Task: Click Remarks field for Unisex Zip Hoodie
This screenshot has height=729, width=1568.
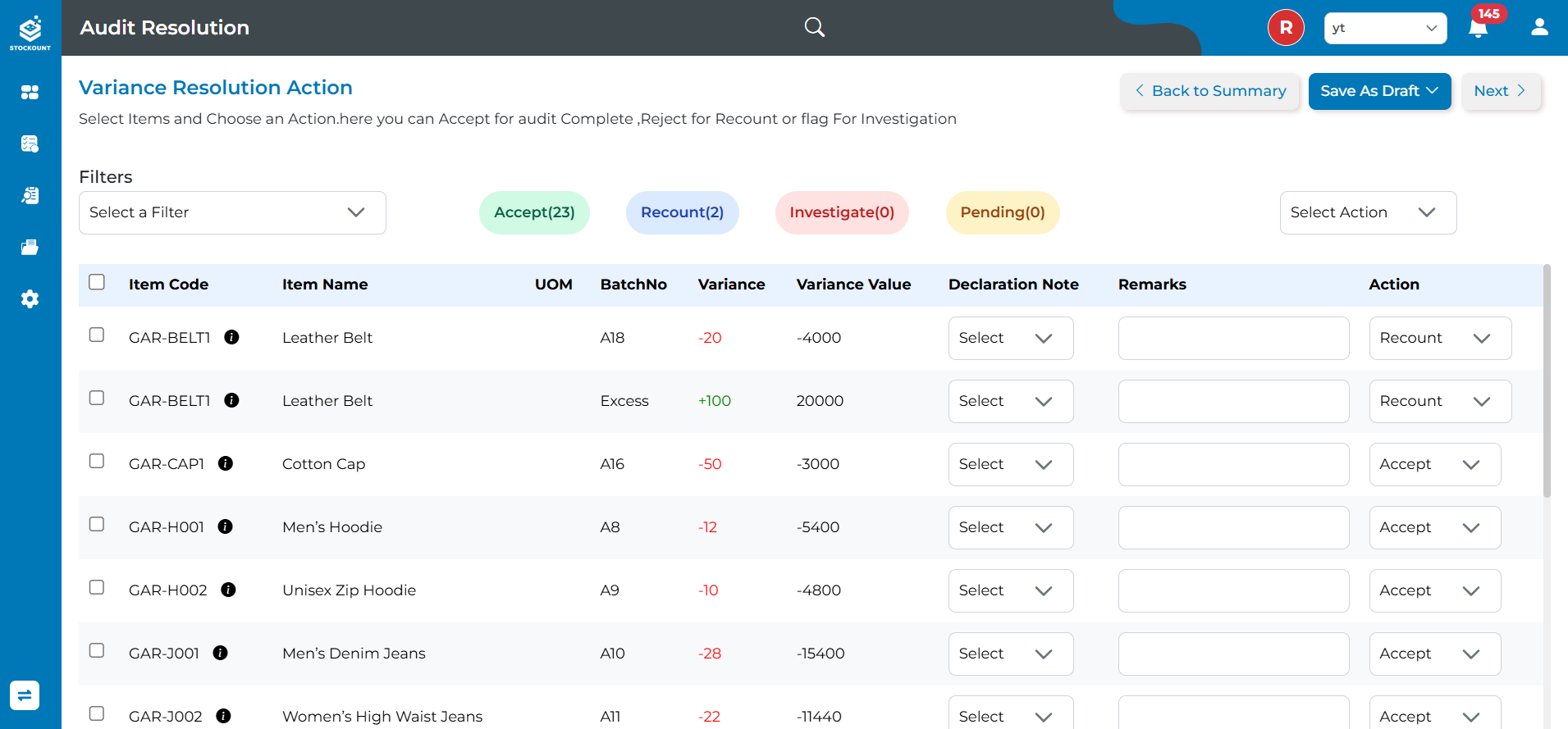Action: (1232, 590)
